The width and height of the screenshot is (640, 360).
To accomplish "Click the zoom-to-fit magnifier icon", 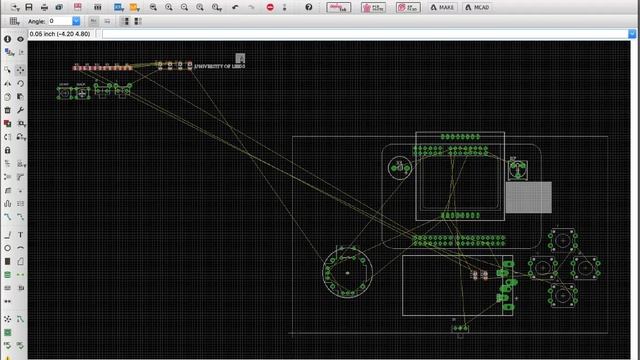I will pyautogui.click(x=153, y=7).
